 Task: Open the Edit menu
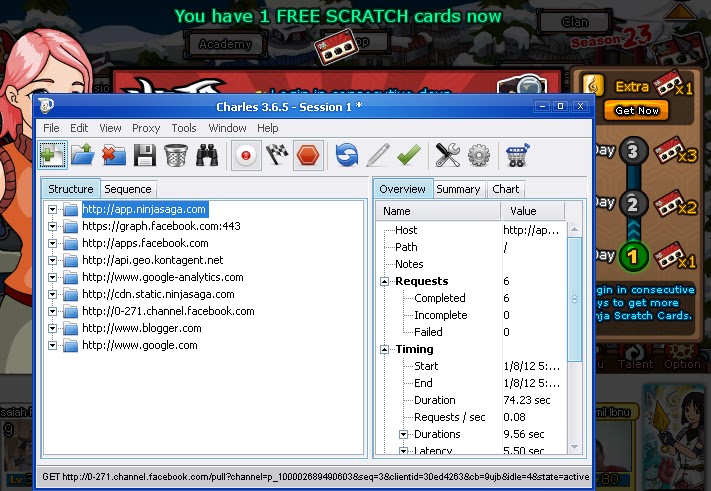click(x=79, y=128)
